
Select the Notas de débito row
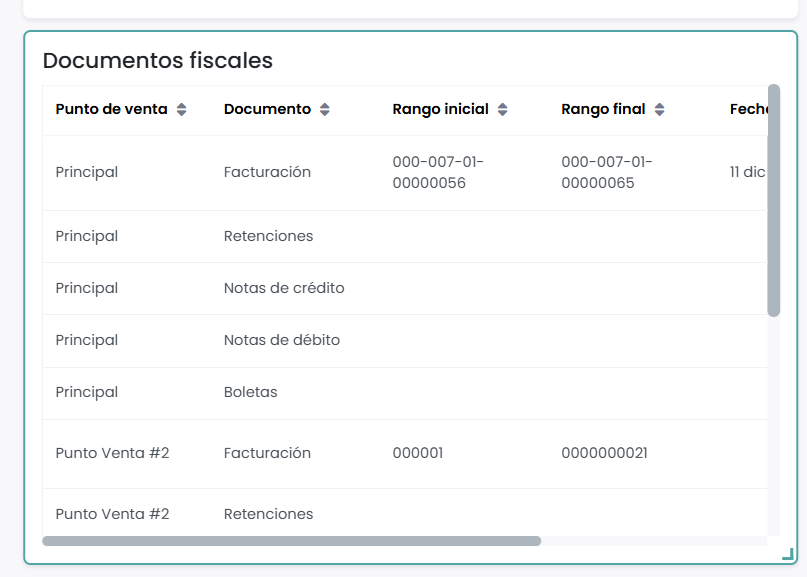coord(282,340)
